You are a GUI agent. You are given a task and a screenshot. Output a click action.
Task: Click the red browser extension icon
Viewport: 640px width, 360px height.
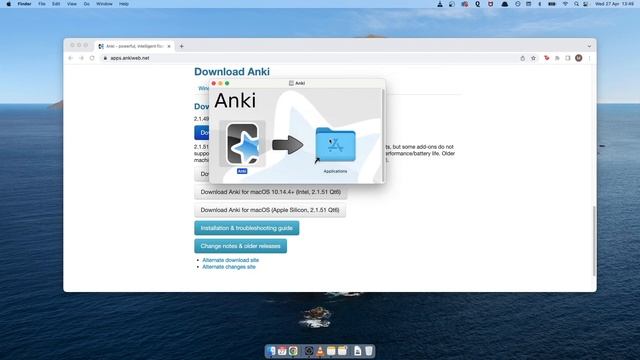[x=547, y=58]
